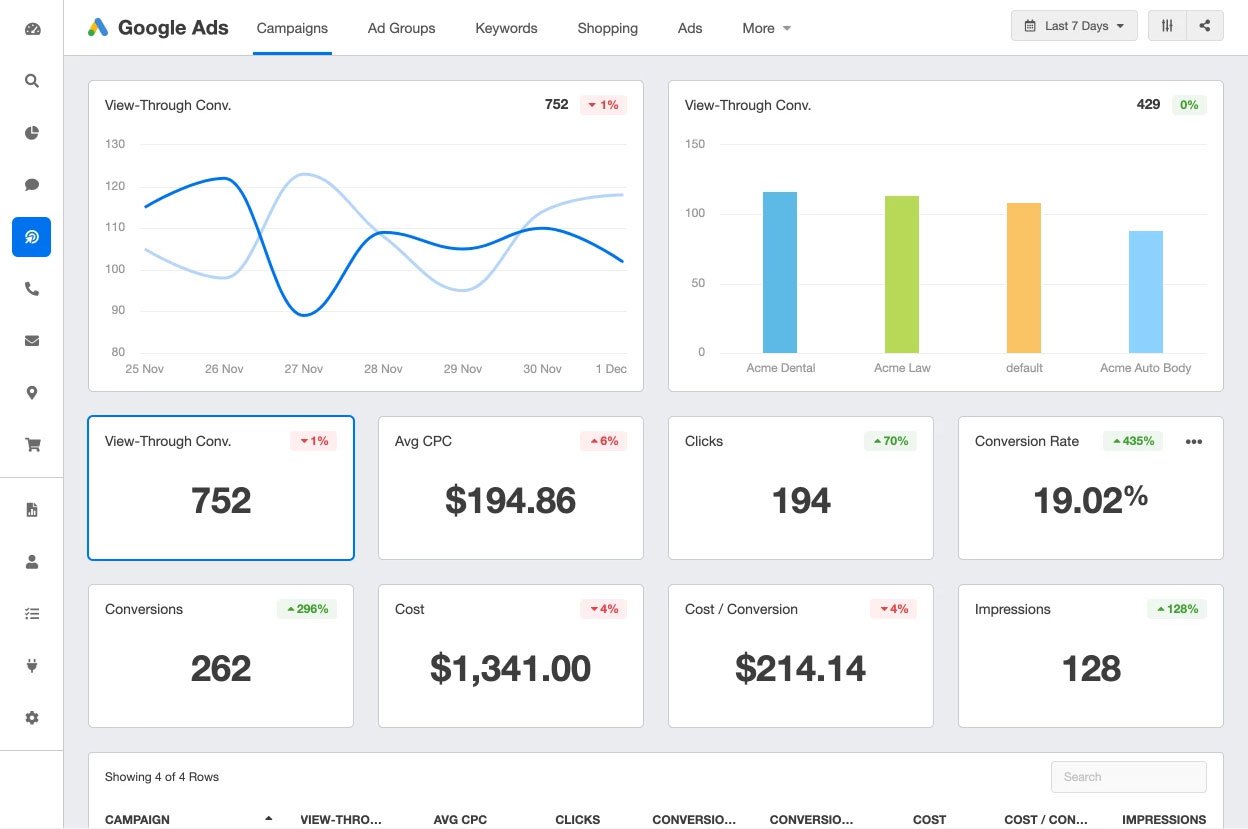Viewport: 1248px width, 829px height.
Task: Switch to the Ad Groups tab
Action: tap(401, 28)
